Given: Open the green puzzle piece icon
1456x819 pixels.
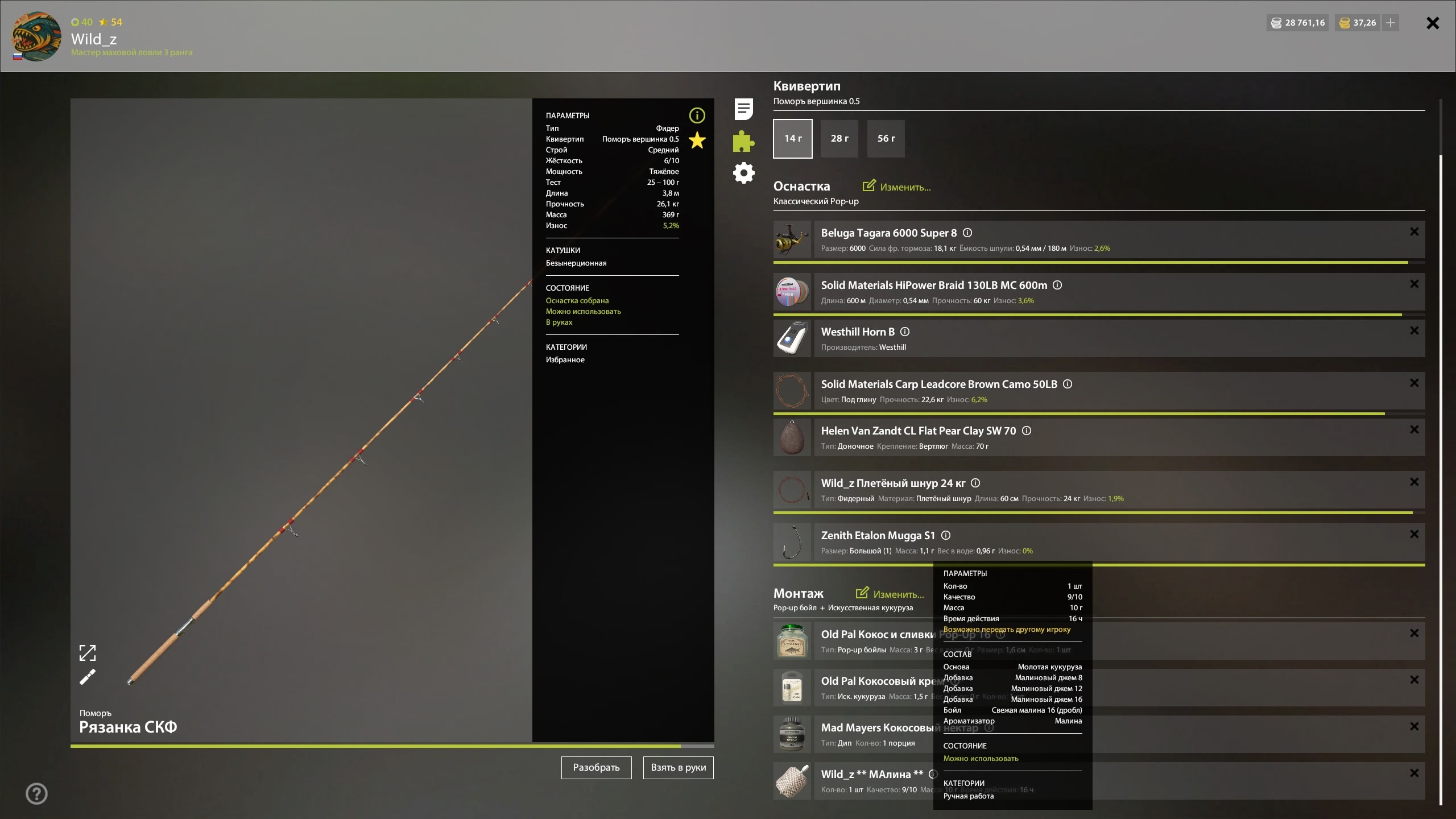Looking at the screenshot, I should pos(743,141).
